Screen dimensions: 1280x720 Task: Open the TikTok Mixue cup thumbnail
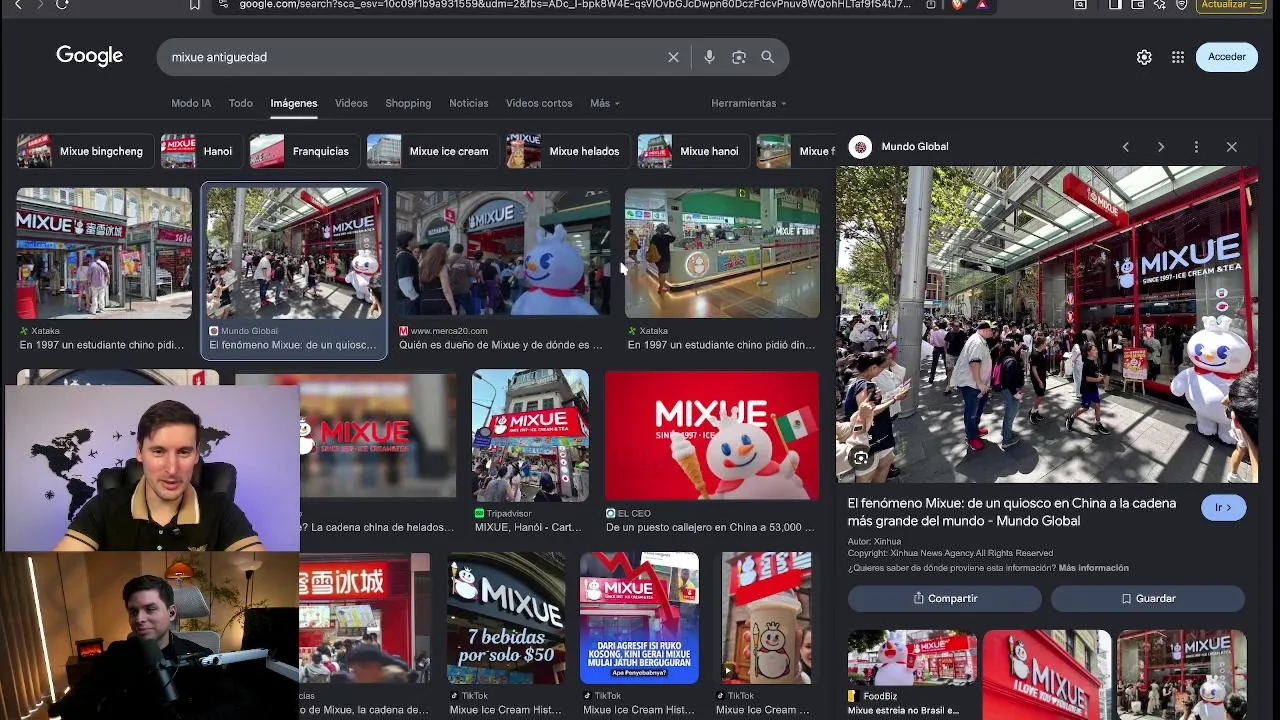(x=767, y=618)
